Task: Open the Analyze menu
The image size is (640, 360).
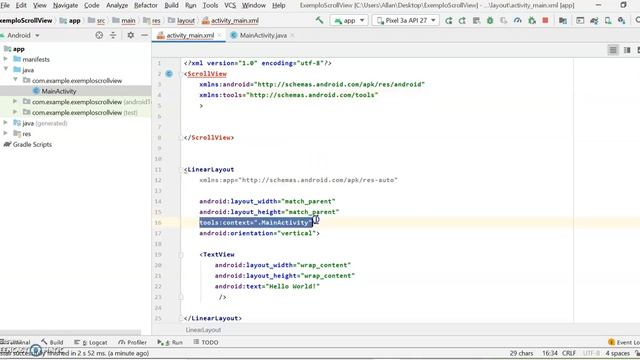Action: pyautogui.click(x=117, y=5)
